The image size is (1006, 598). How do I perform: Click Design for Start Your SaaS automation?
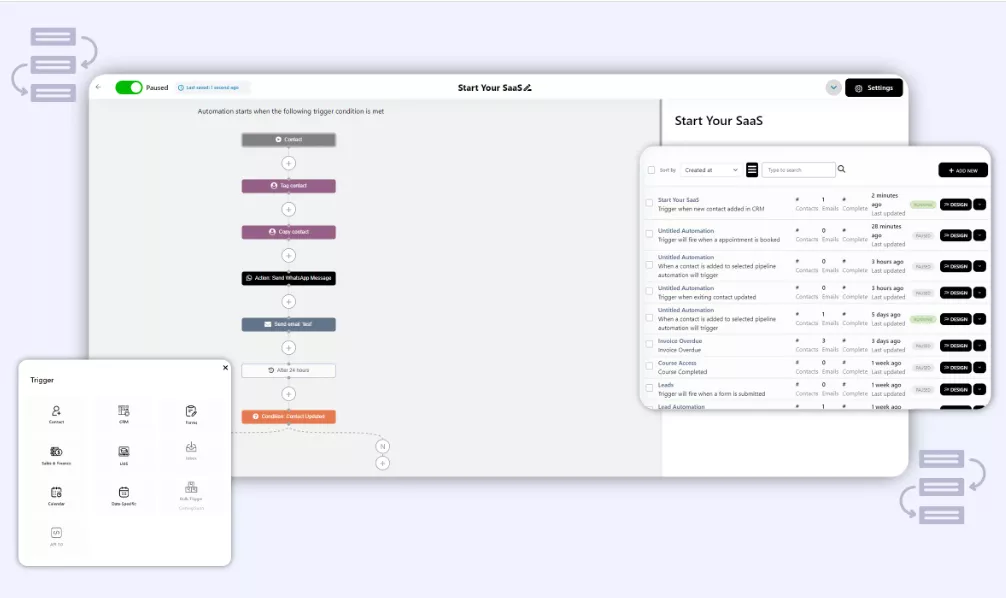pos(957,204)
